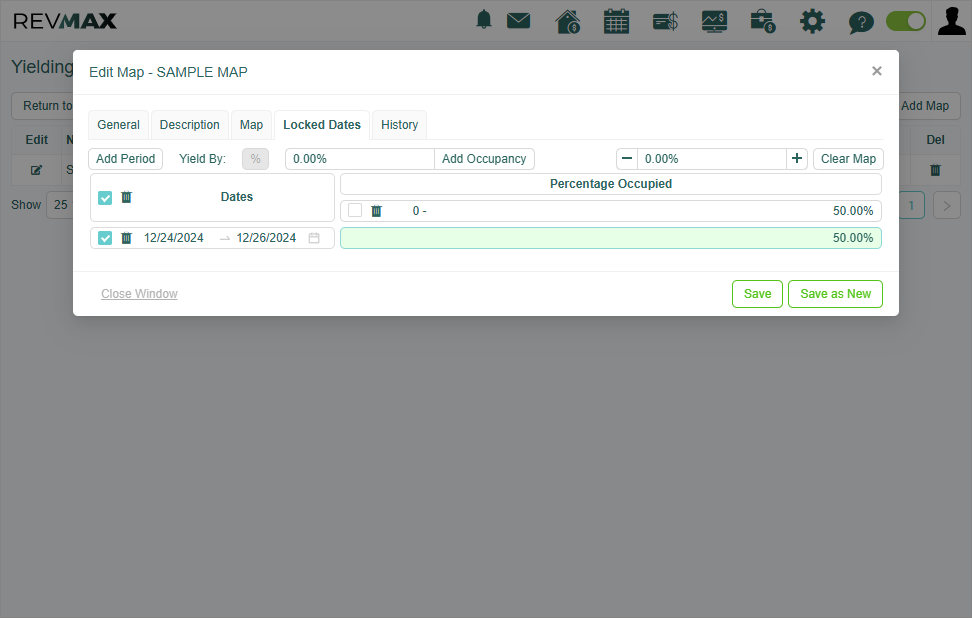Switch to the Description tab

tap(190, 125)
